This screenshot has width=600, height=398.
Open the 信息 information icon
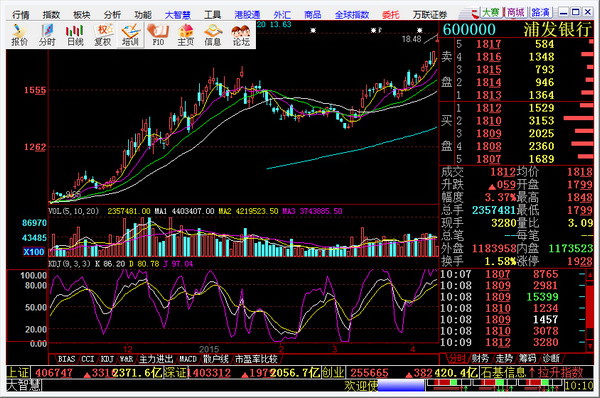[213, 35]
